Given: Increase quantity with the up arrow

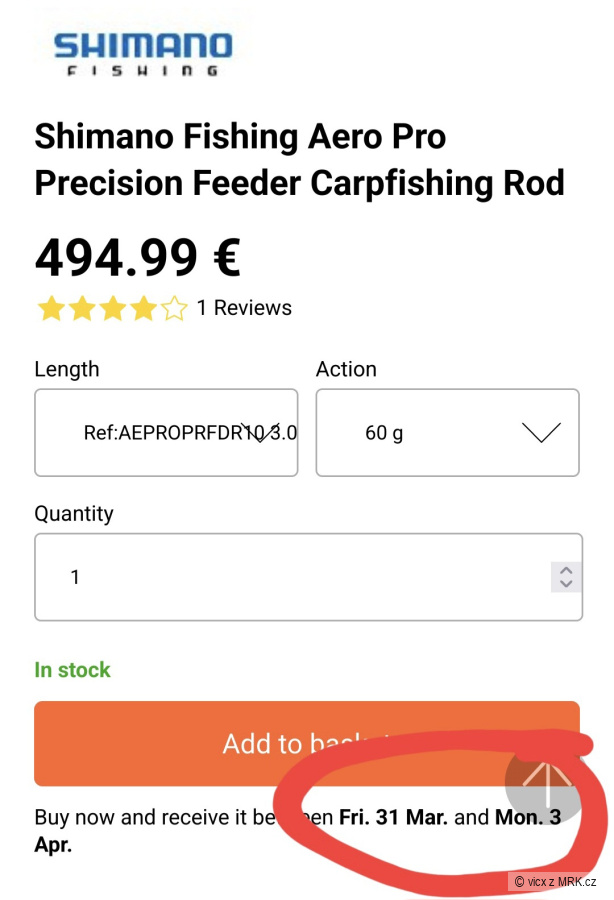Looking at the screenshot, I should [566, 570].
